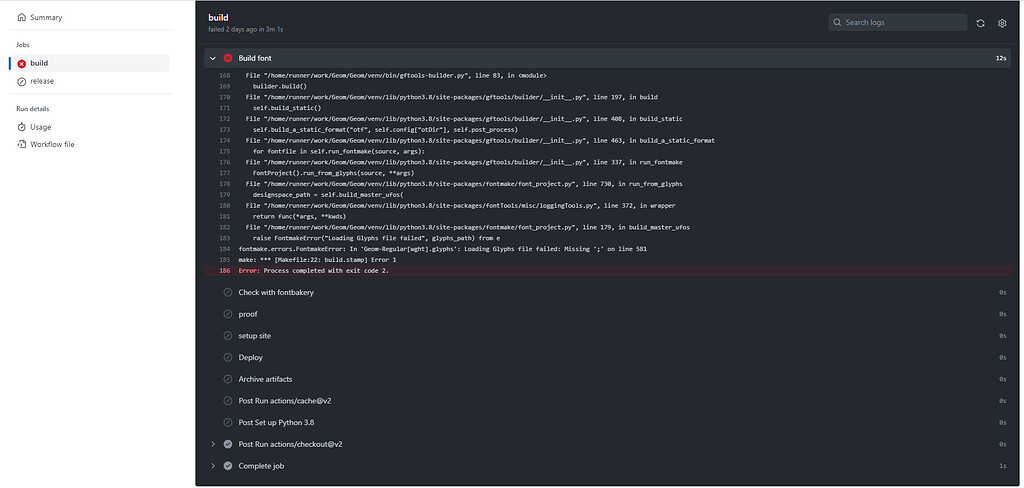This screenshot has width=1024, height=488.
Task: Click the workflow file icon
Action: tap(22, 144)
